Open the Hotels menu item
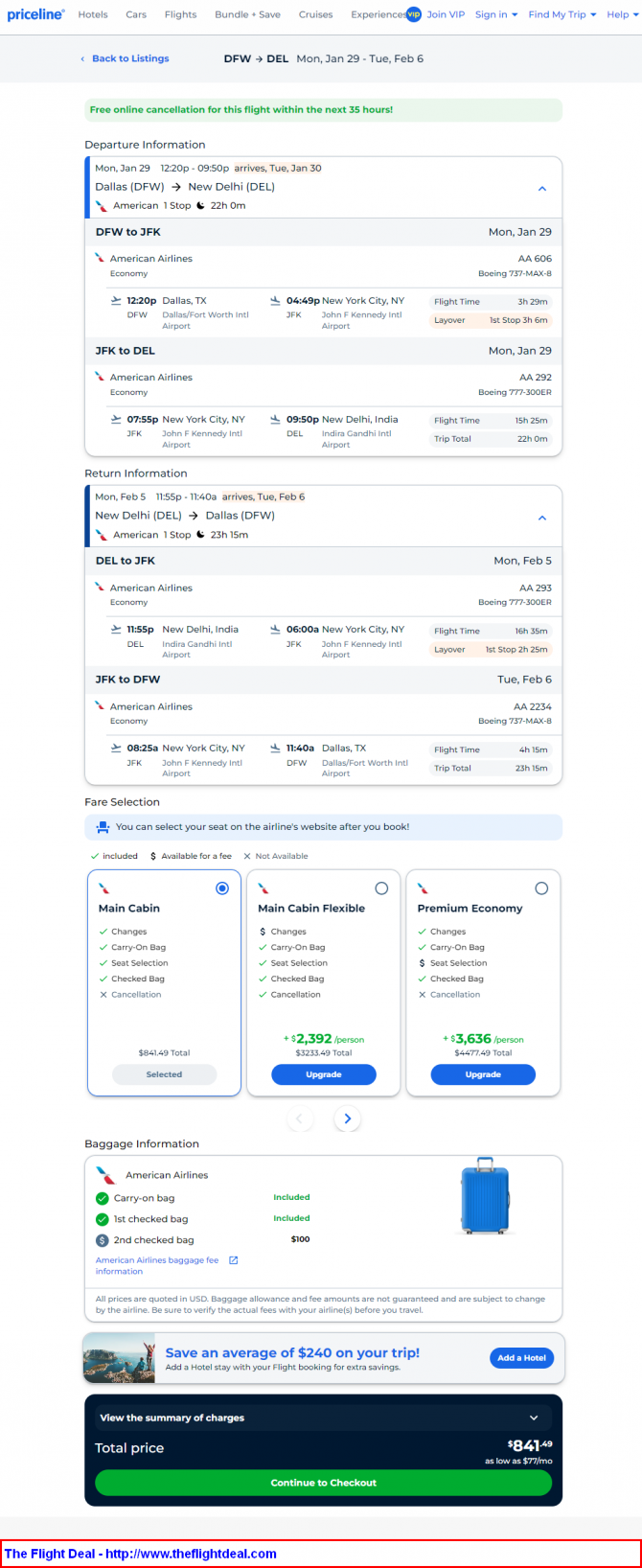 click(x=93, y=14)
